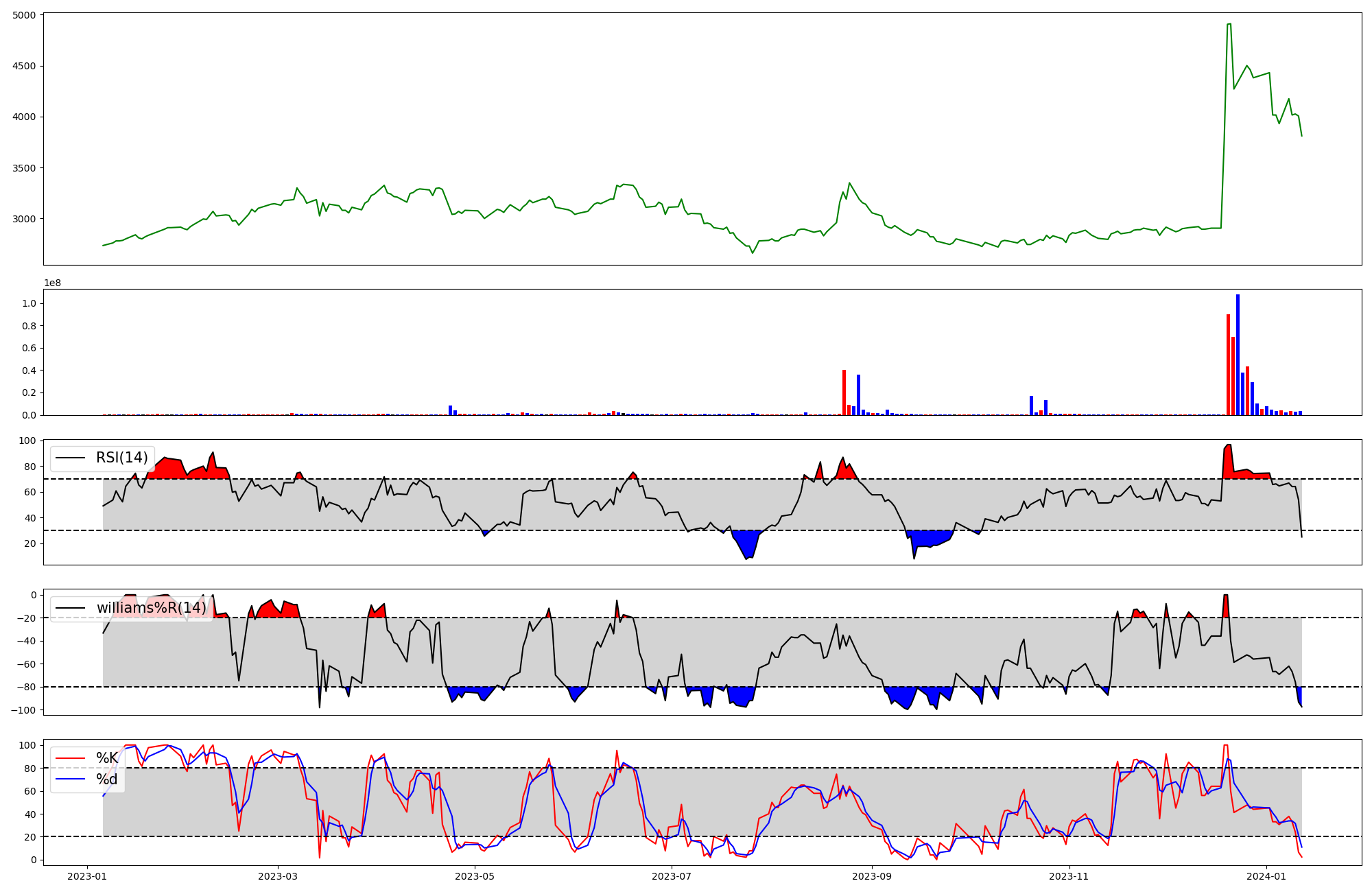Screen dimensions: 1372x892
Task: Select the 2023-07 date axis label
Action: (672, 876)
